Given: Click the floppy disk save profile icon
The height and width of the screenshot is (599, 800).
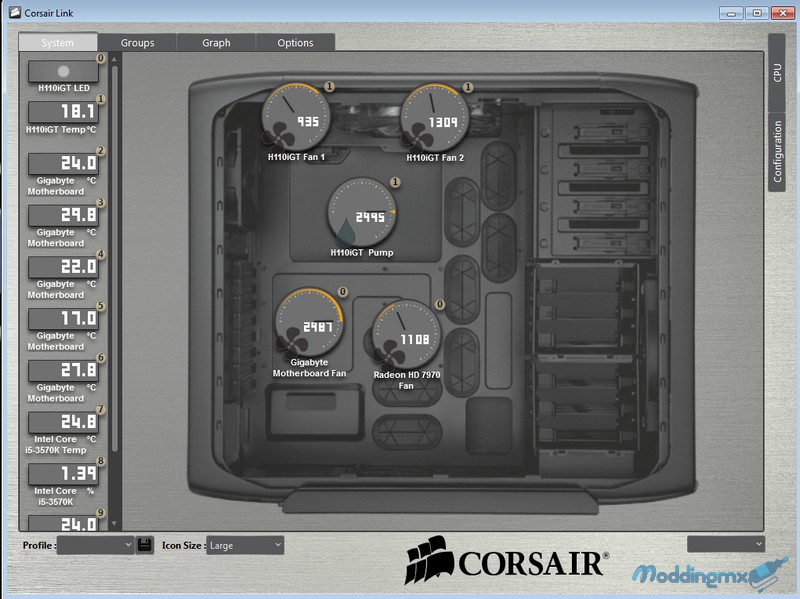Looking at the screenshot, I should [x=144, y=545].
